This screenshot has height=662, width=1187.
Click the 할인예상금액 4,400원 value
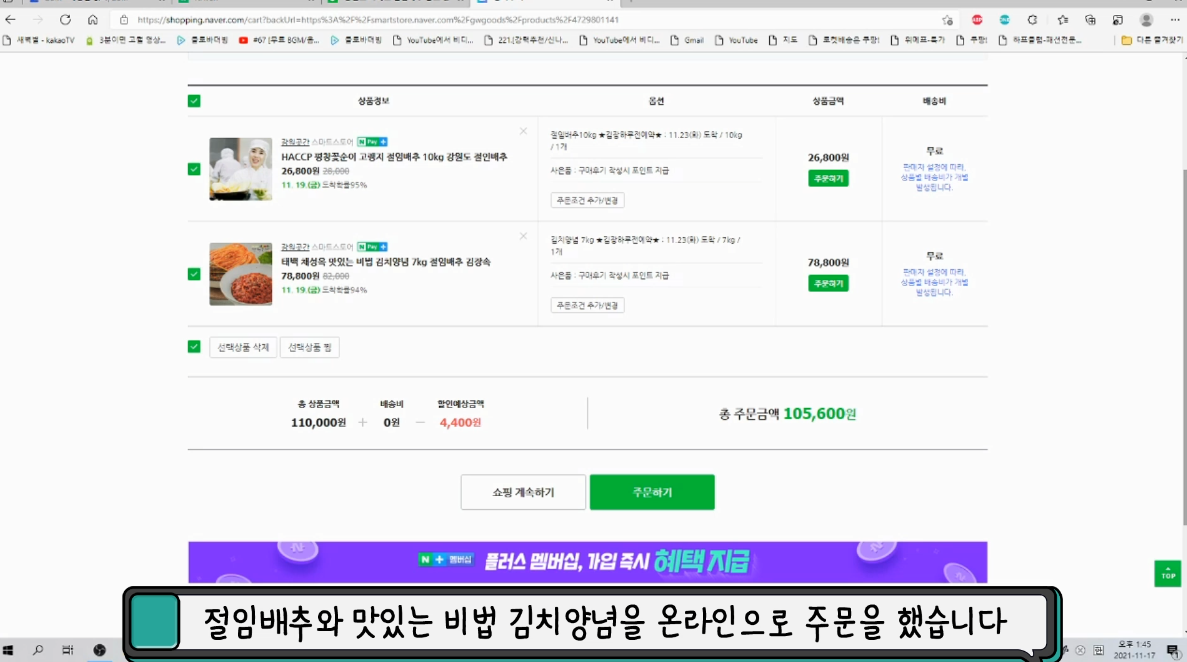click(460, 423)
